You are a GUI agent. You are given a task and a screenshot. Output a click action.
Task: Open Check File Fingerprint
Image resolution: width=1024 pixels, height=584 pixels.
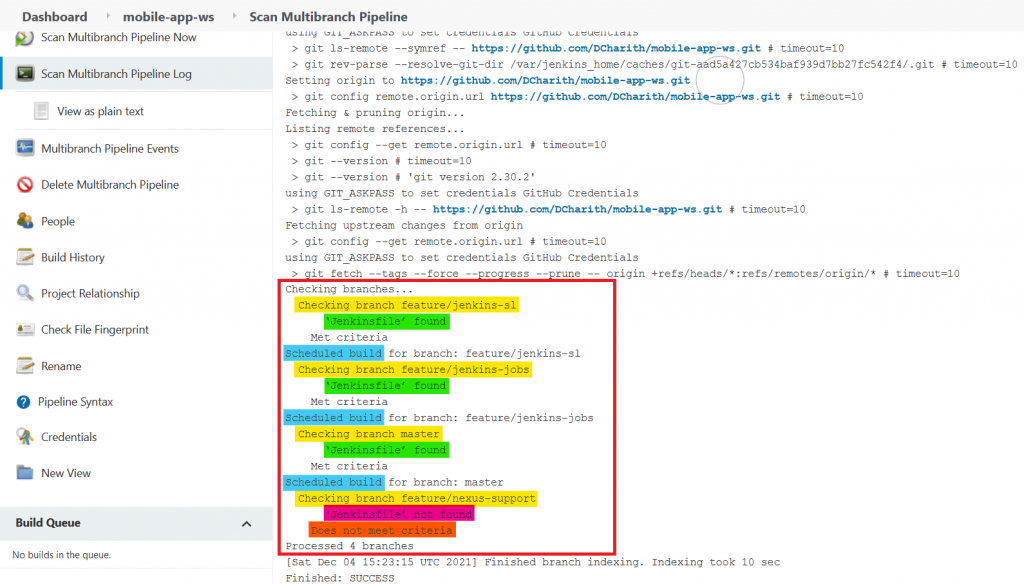point(95,329)
